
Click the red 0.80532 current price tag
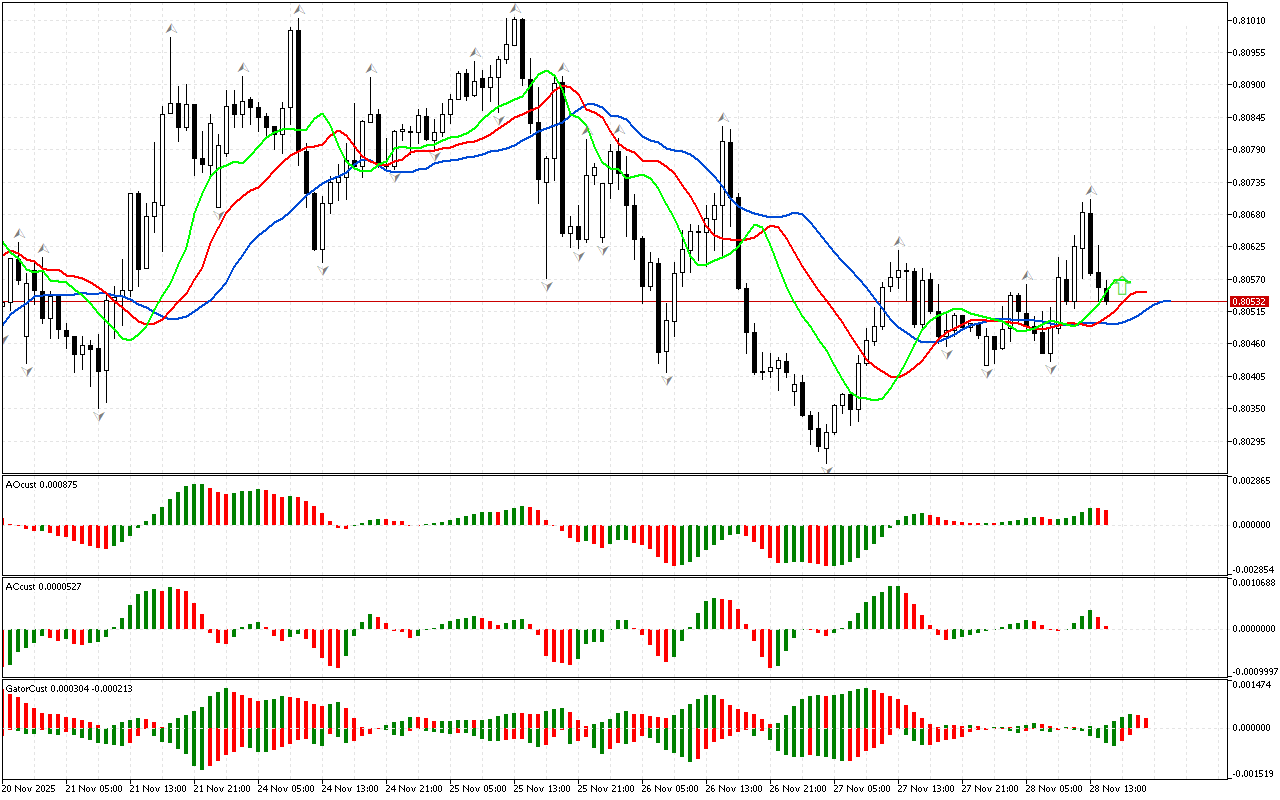[1249, 301]
